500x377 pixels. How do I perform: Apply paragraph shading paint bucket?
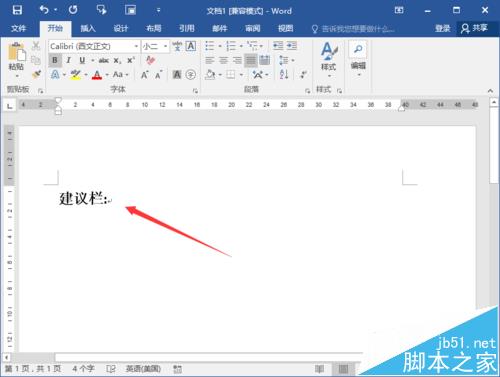click(x=210, y=74)
